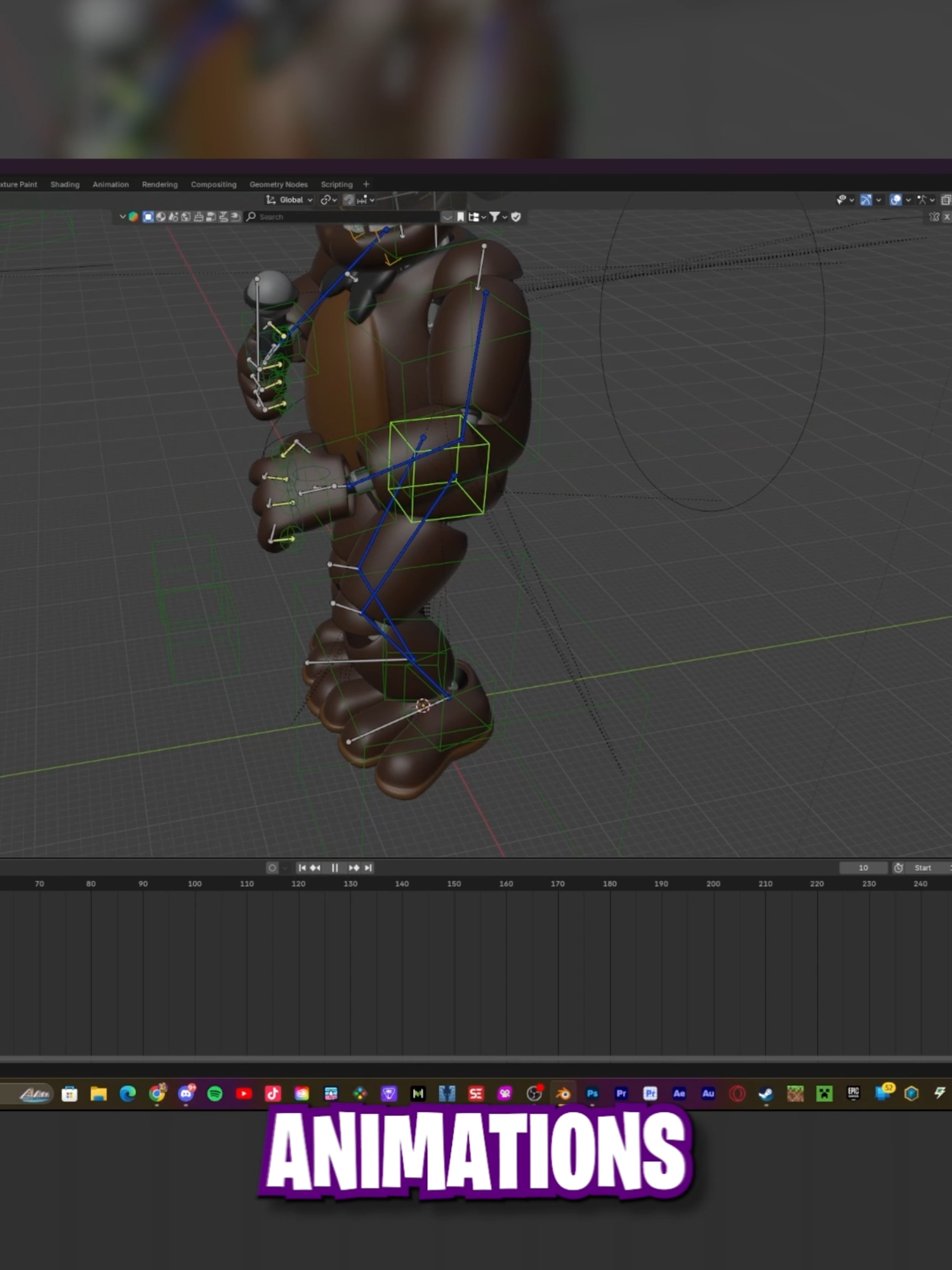Open YouTube from the taskbar
Screen dimensions: 952x1270
pyautogui.click(x=244, y=1093)
